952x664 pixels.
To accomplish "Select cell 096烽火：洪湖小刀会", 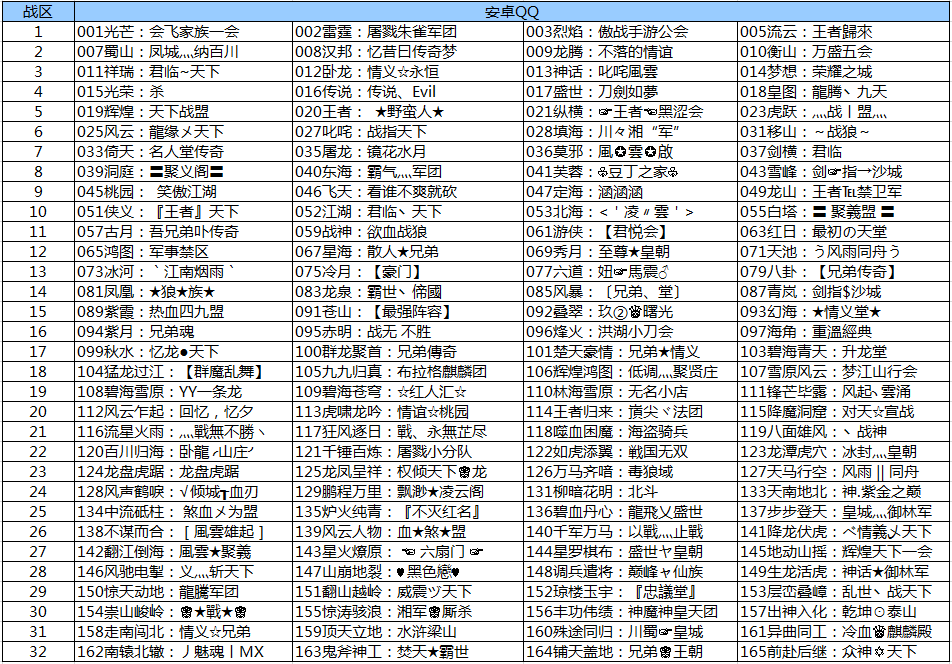I will pos(630,332).
